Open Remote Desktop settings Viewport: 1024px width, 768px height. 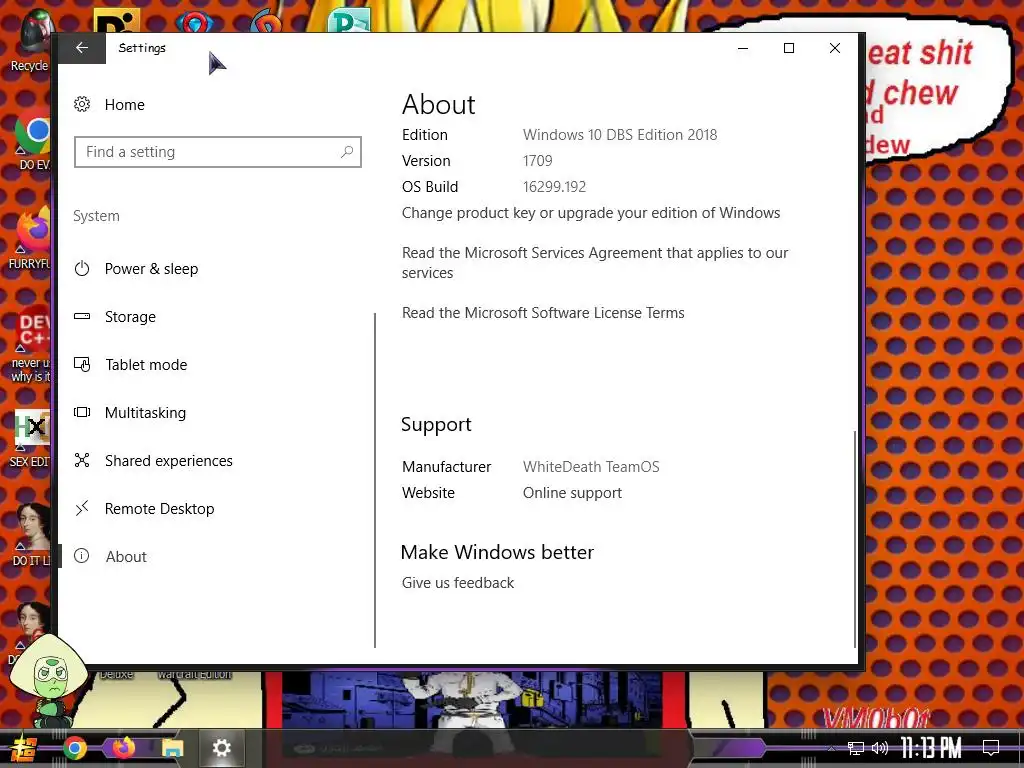point(159,509)
